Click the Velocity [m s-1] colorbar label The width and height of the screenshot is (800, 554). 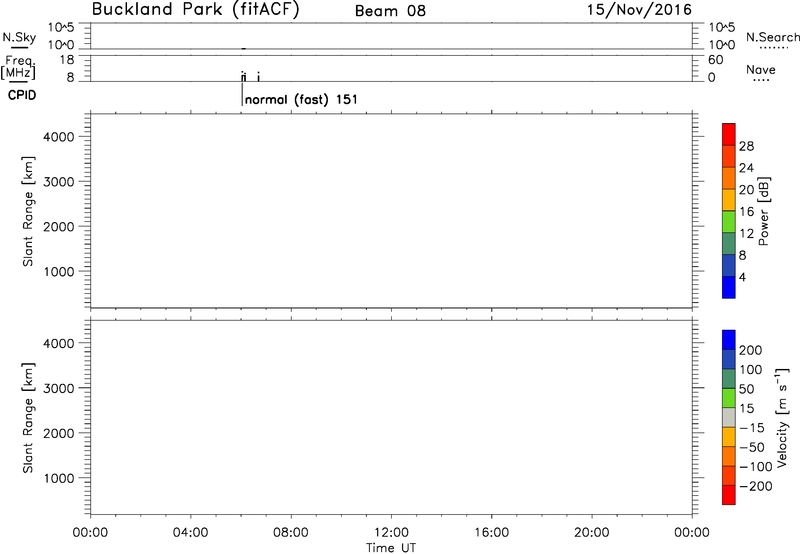782,417
